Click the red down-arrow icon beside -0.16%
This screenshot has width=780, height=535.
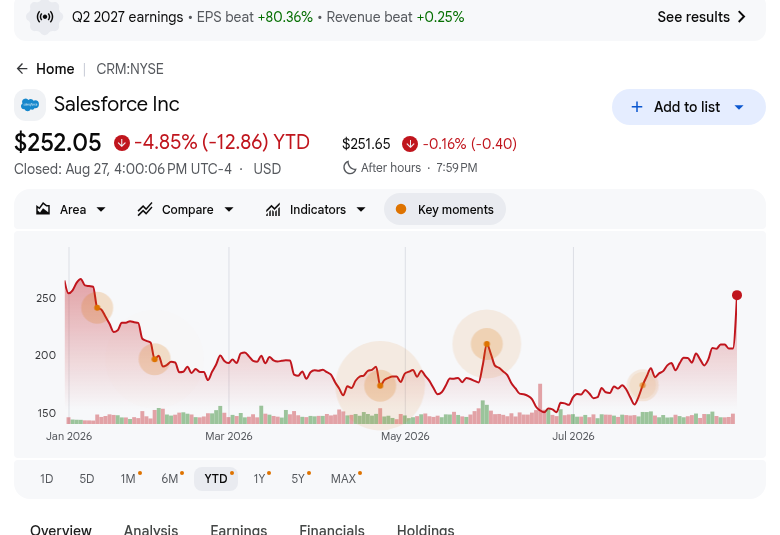(410, 144)
